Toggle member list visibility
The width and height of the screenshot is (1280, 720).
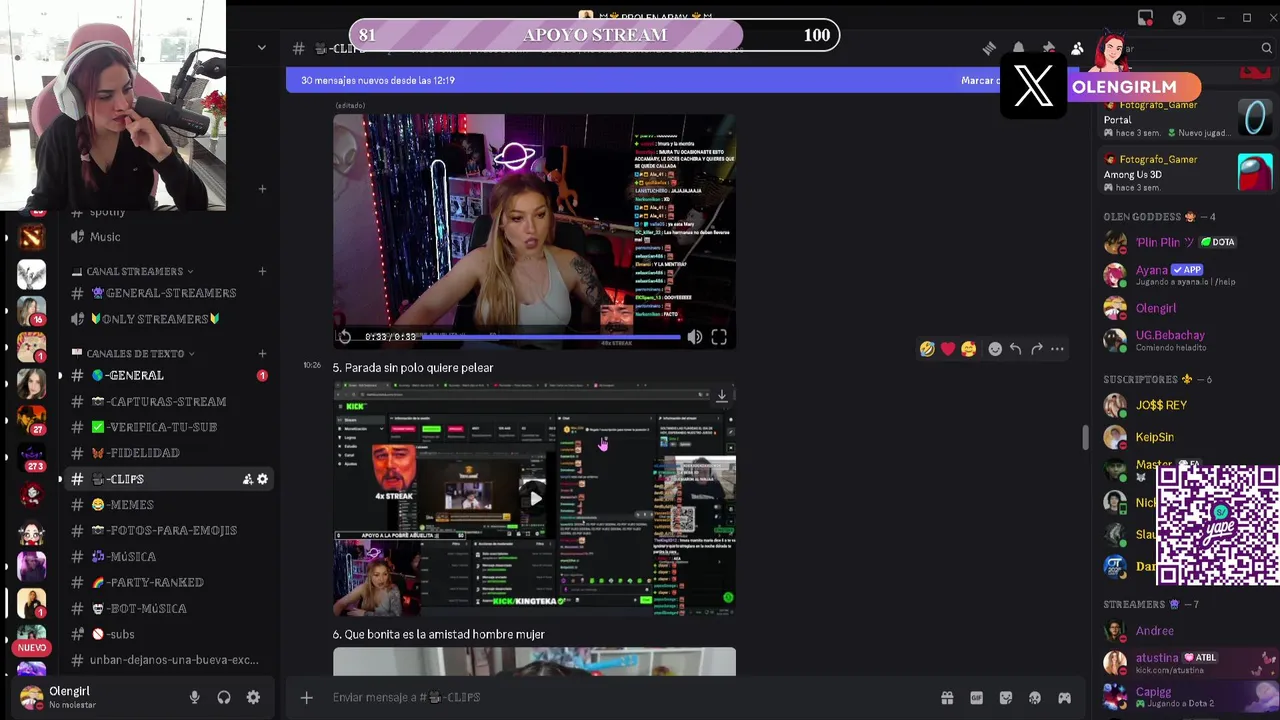click(x=1077, y=48)
